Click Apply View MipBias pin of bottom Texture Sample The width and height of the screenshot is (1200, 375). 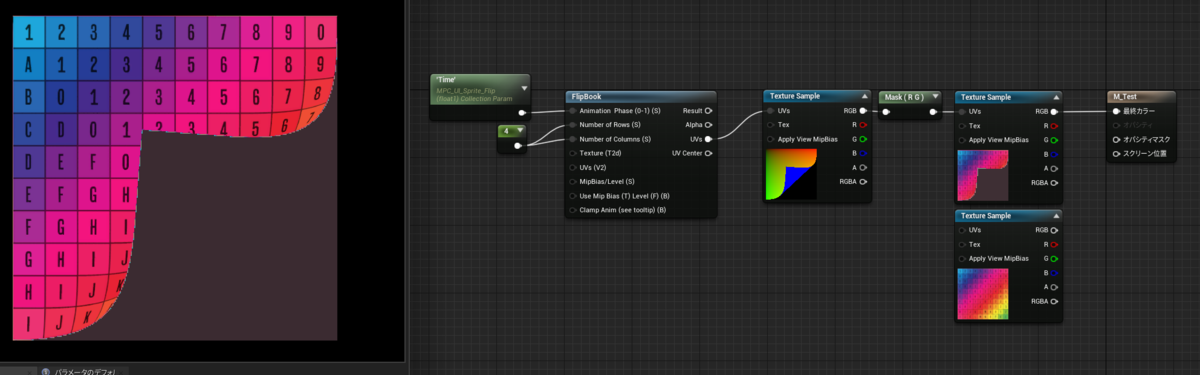coord(962,258)
